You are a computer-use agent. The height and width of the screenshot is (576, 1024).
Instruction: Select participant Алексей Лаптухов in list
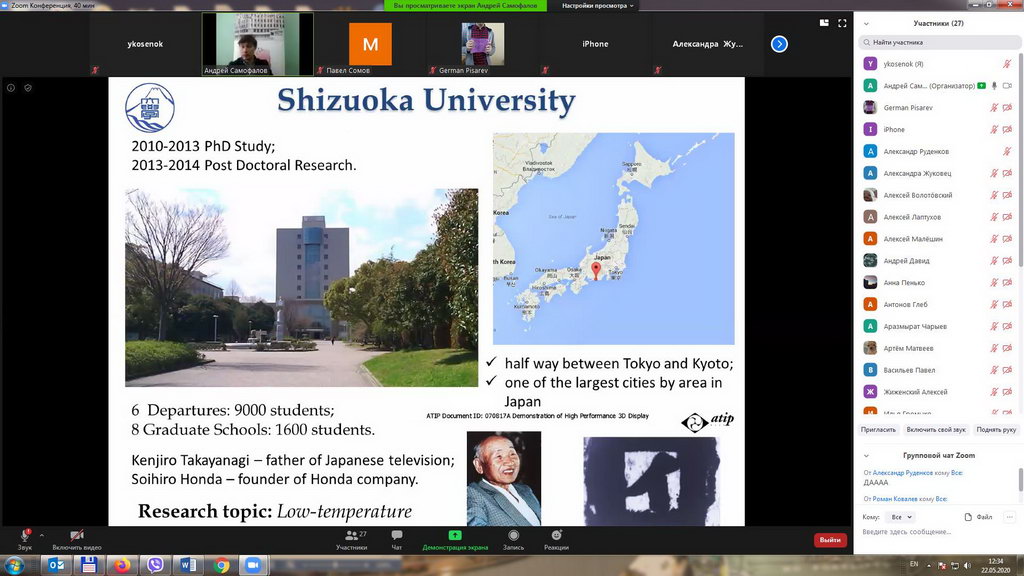[938, 217]
